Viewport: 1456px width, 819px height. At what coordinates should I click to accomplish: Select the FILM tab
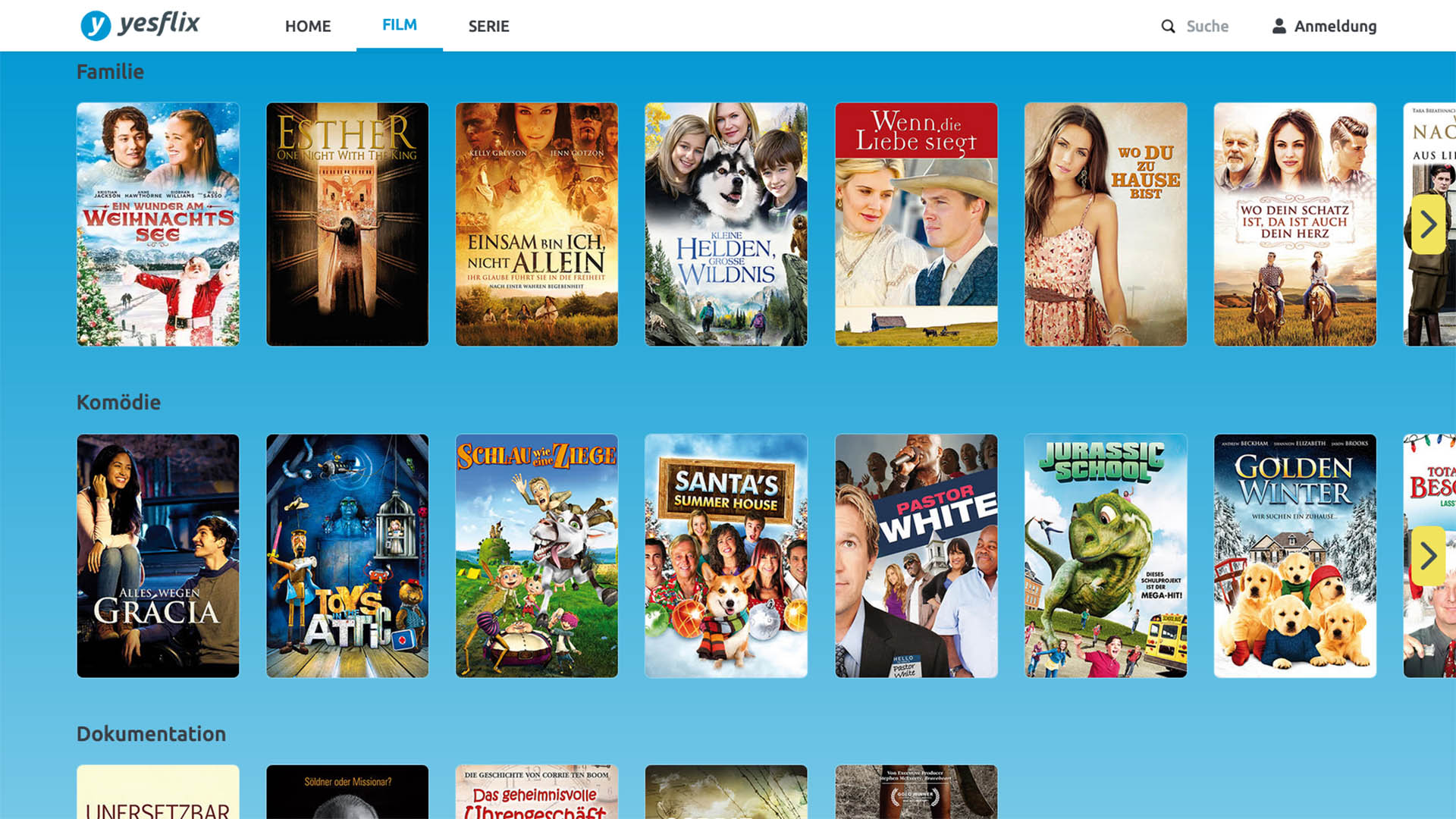400,25
